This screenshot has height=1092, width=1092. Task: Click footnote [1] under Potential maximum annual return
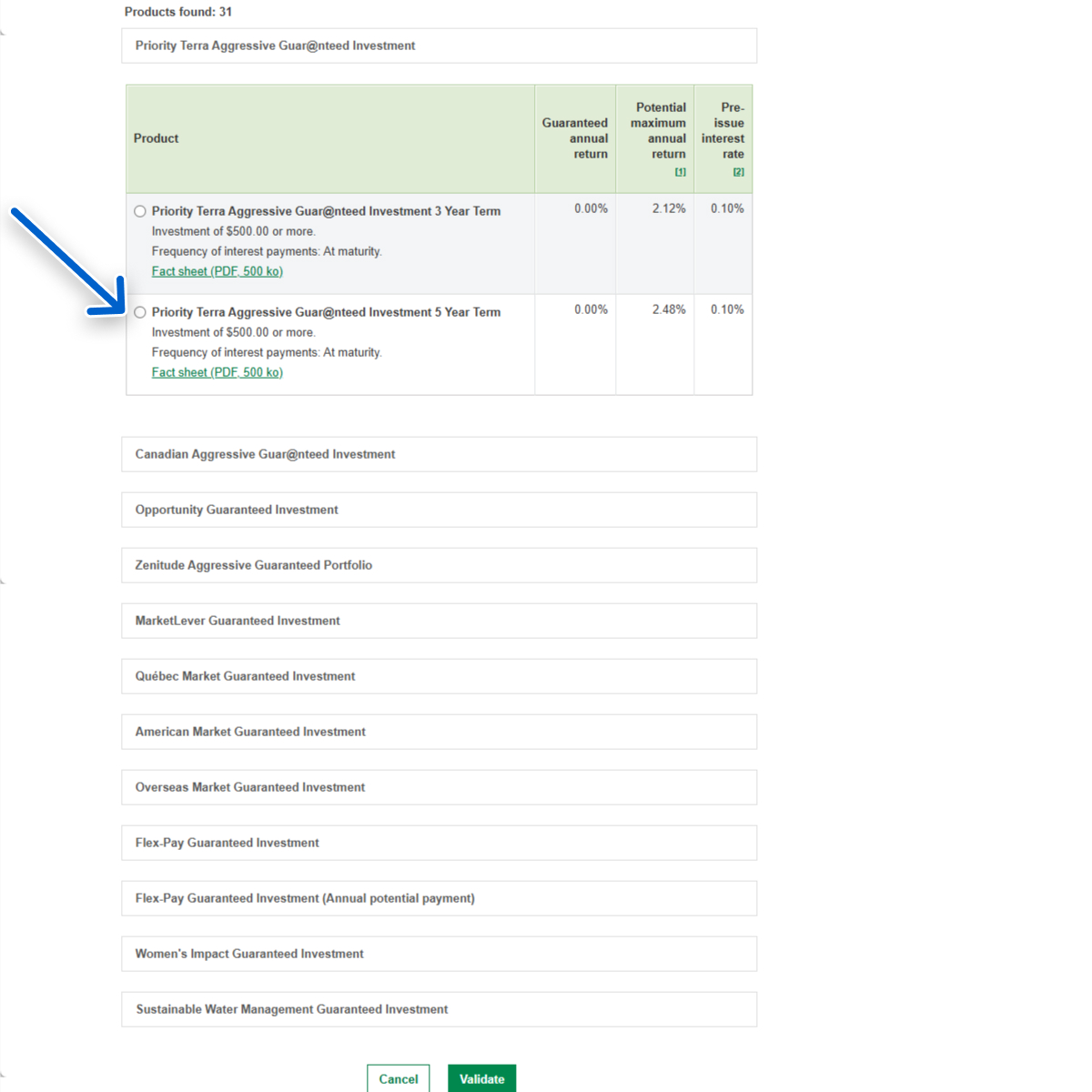click(680, 172)
